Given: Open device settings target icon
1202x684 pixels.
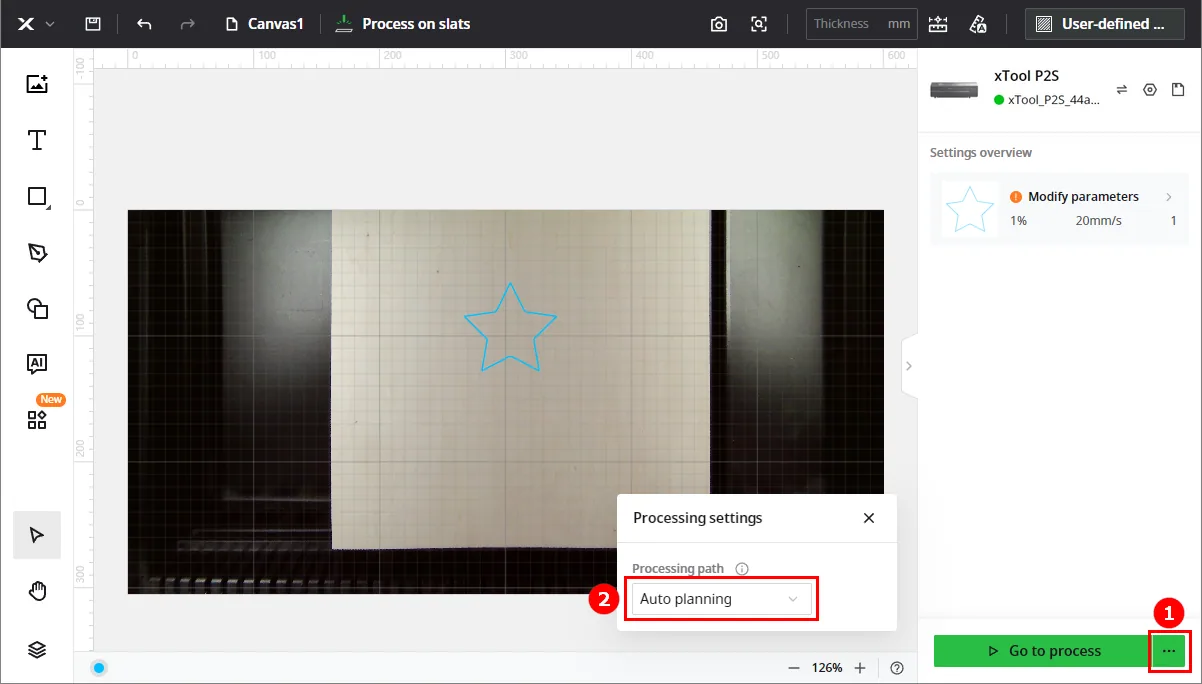Looking at the screenshot, I should click(1150, 90).
